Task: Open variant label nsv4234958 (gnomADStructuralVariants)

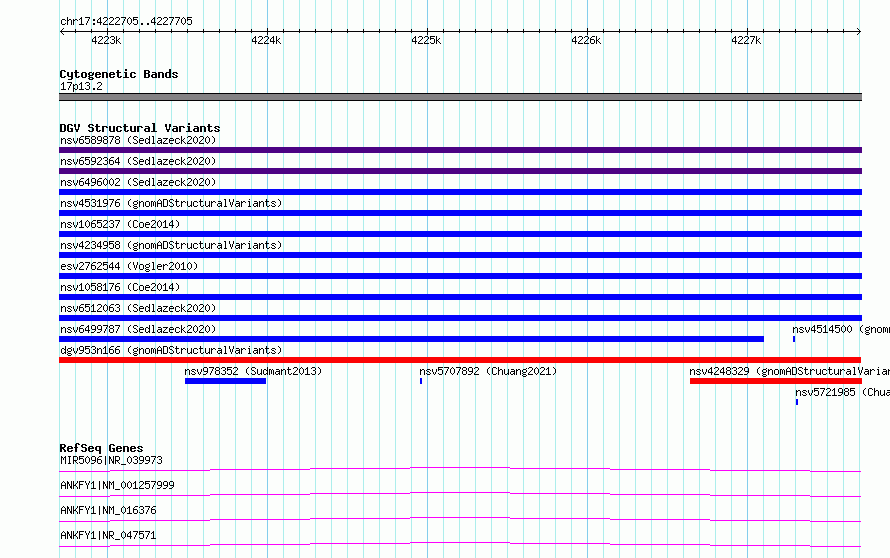Action: click(x=171, y=245)
